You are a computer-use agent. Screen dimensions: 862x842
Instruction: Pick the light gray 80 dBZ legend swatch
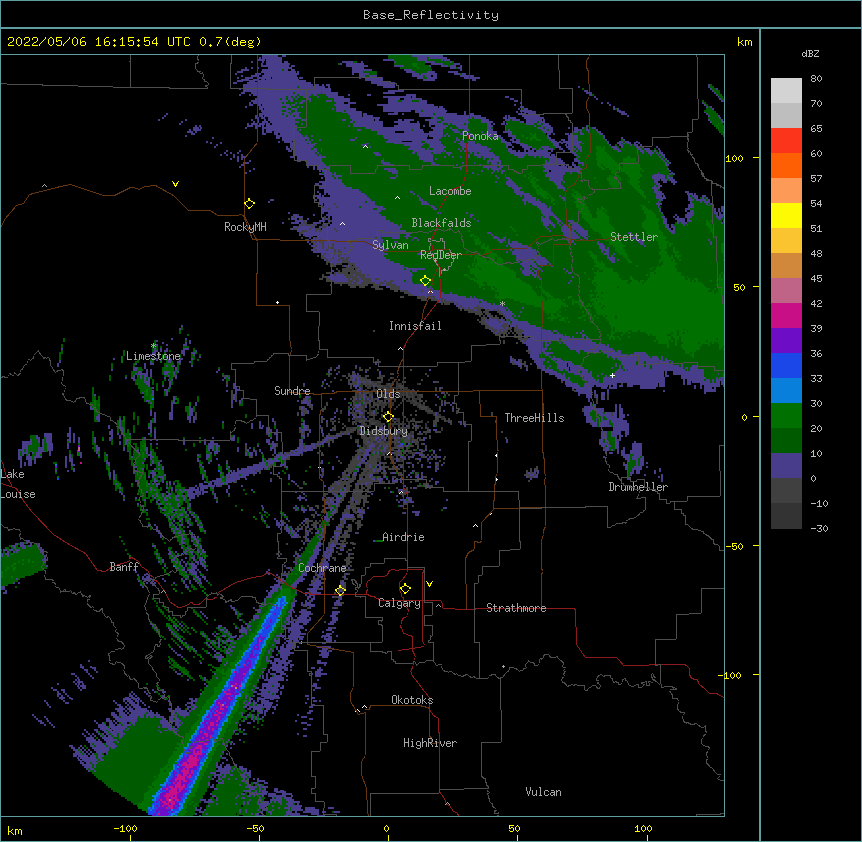point(786,90)
